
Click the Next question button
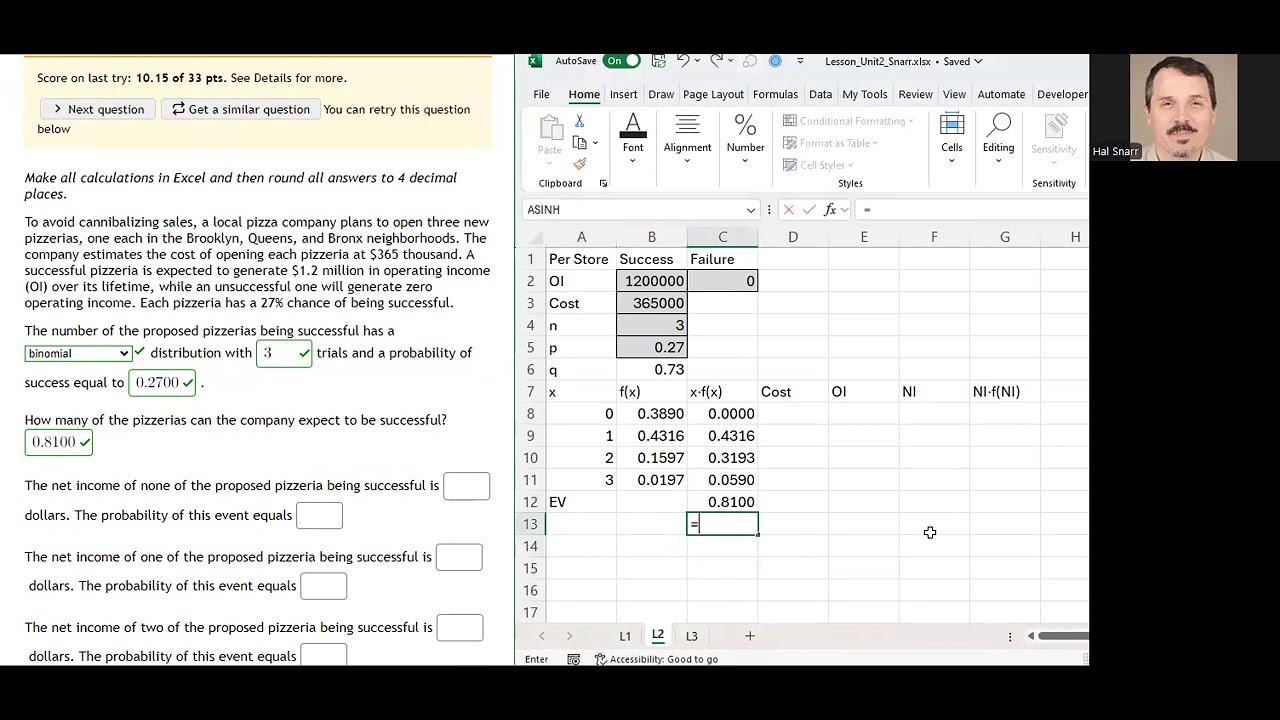(x=98, y=109)
